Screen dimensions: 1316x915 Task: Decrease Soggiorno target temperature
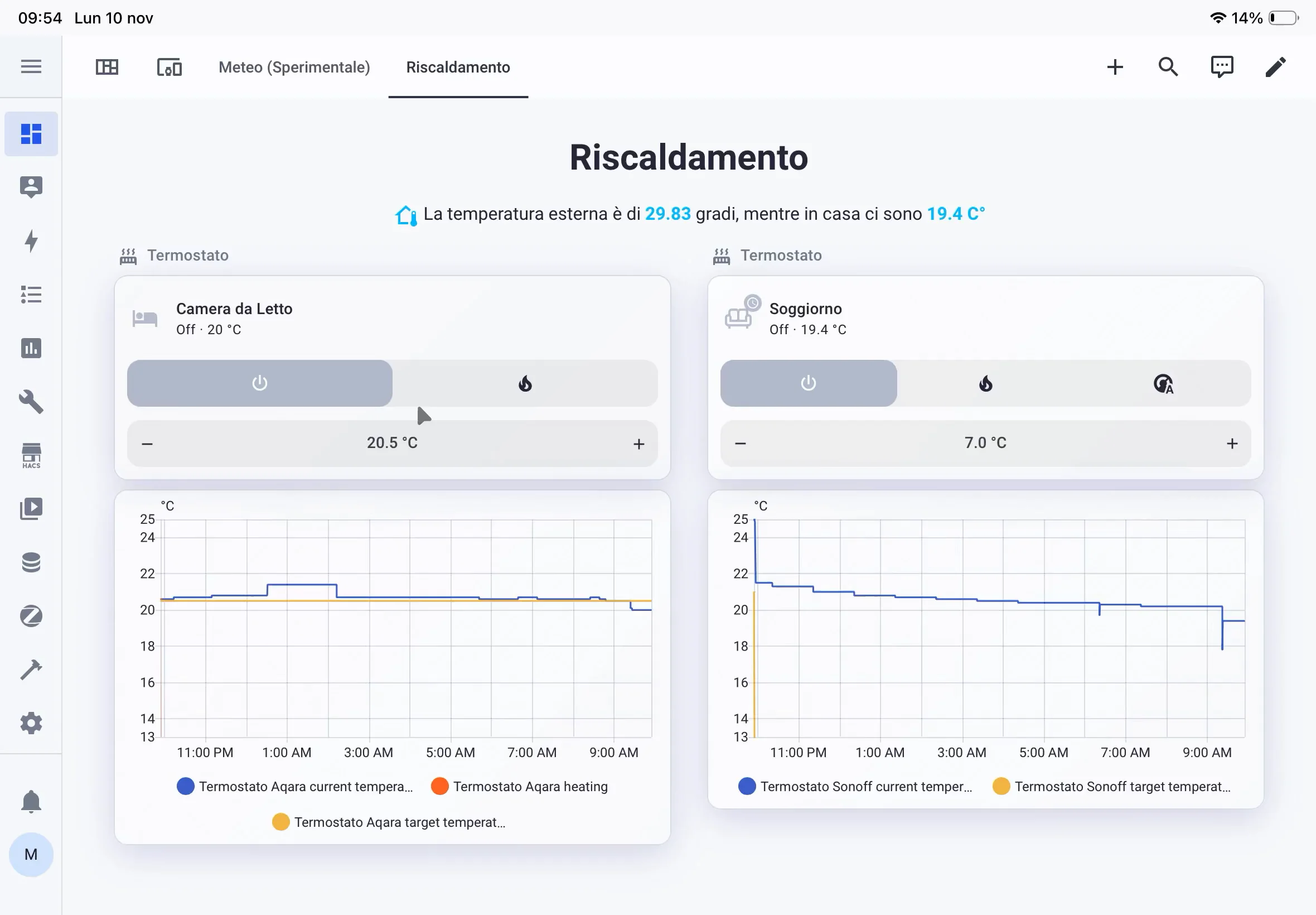(740, 444)
